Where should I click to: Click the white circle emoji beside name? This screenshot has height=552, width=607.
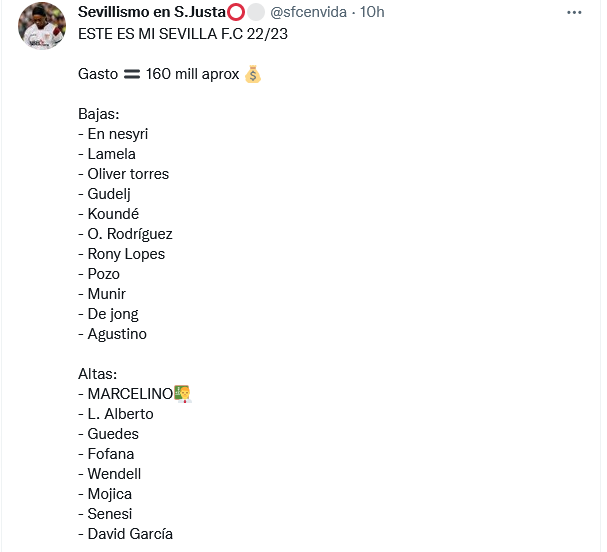pyautogui.click(x=256, y=12)
